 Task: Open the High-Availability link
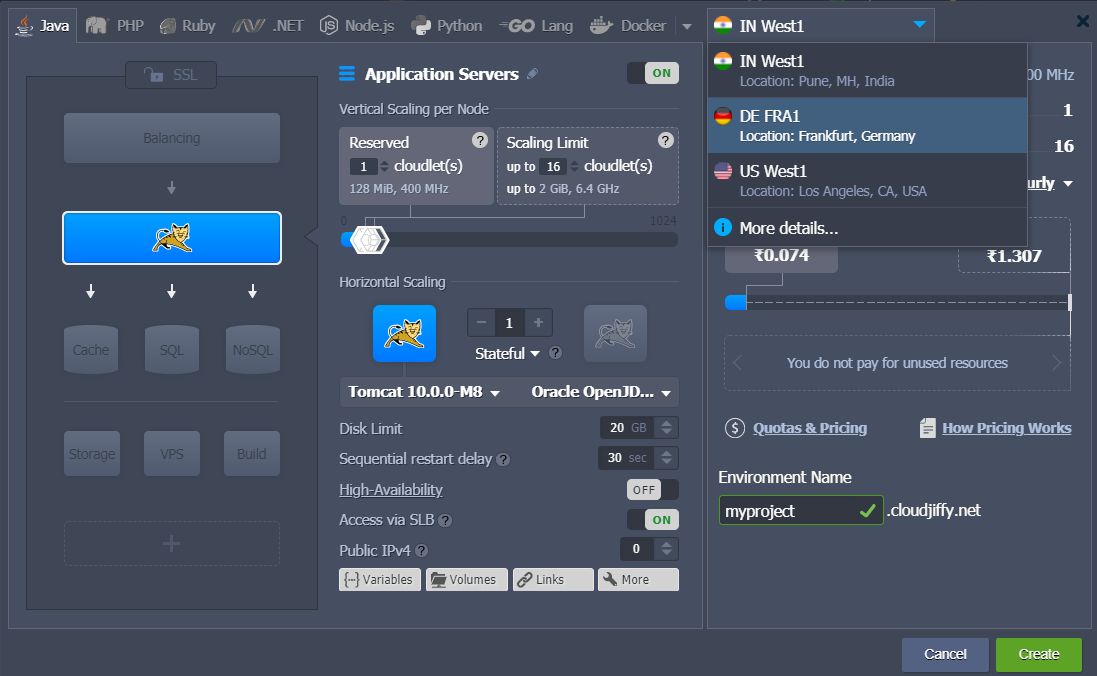391,490
